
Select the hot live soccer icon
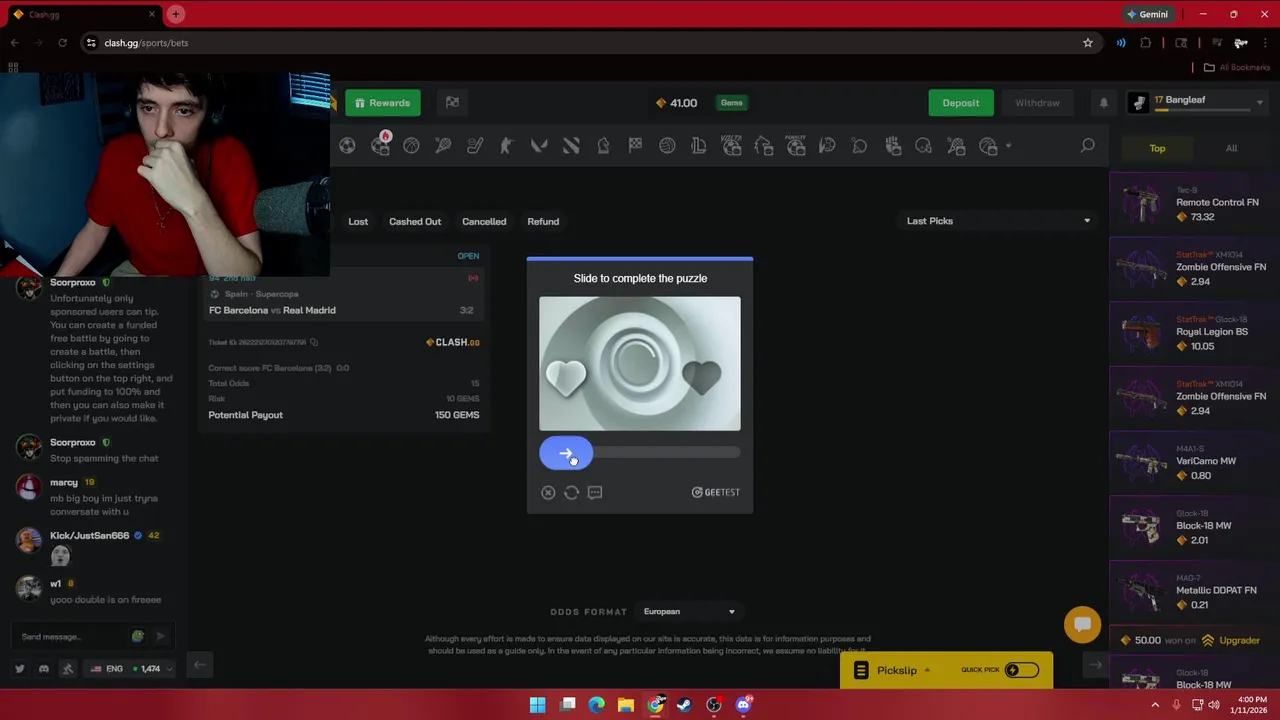[x=380, y=146]
